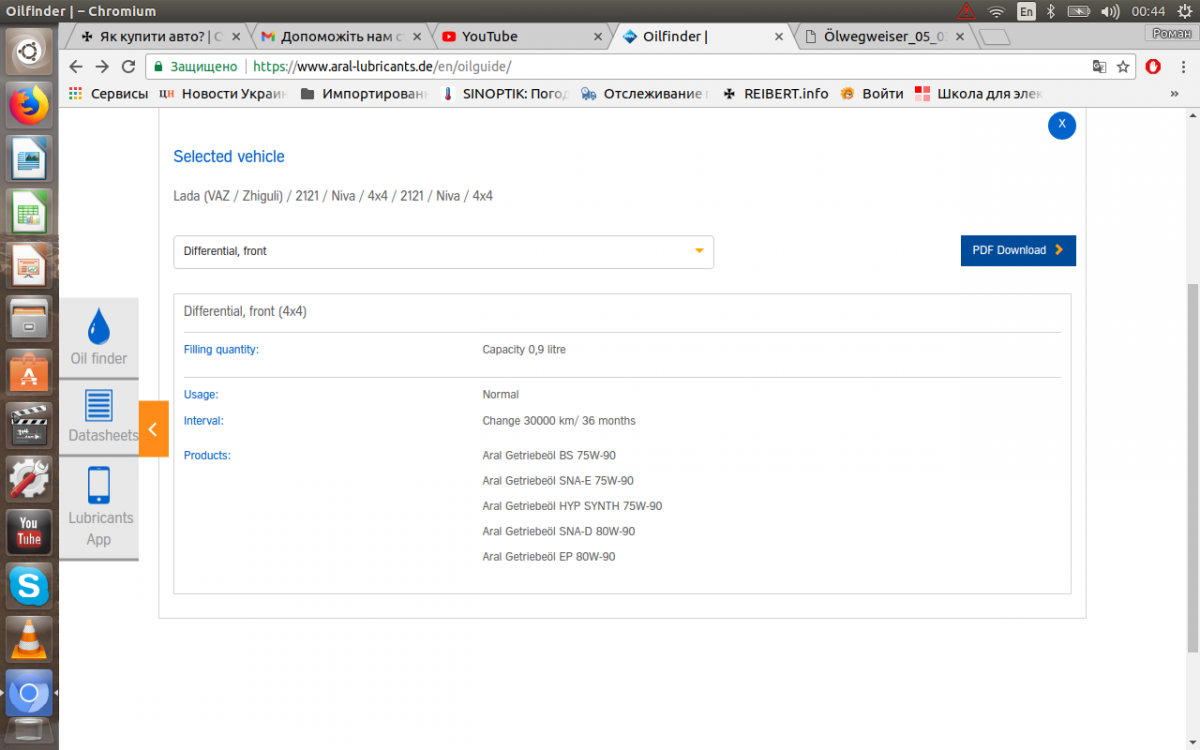Reload the Oilfinder page
The width and height of the screenshot is (1200, 750).
coord(128,66)
